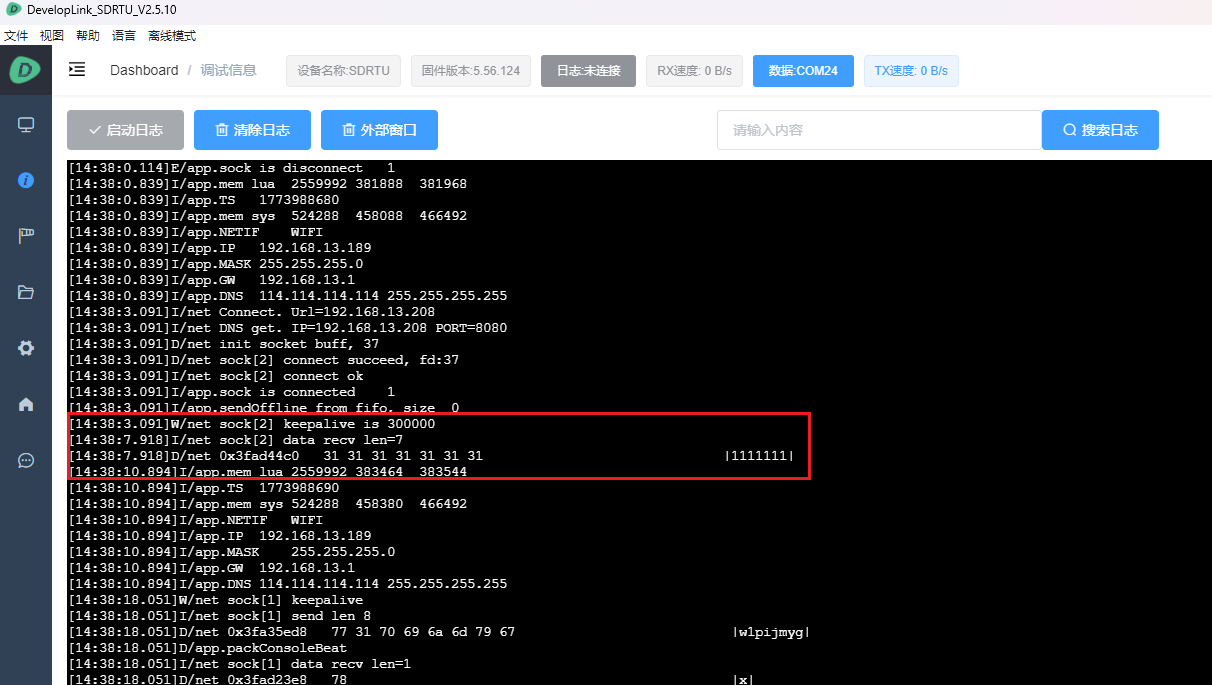Click the DevelopLink logo in the sidebar
Viewport: 1212px width, 685px height.
point(25,70)
